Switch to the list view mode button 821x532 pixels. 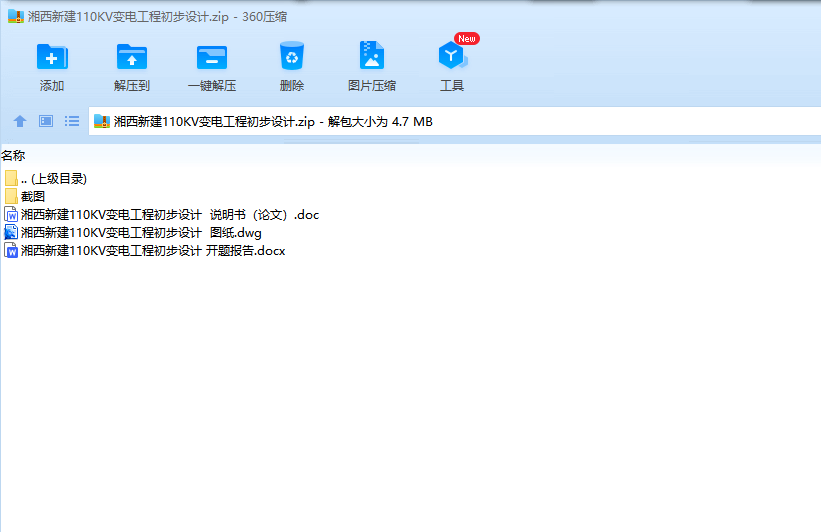tap(72, 121)
